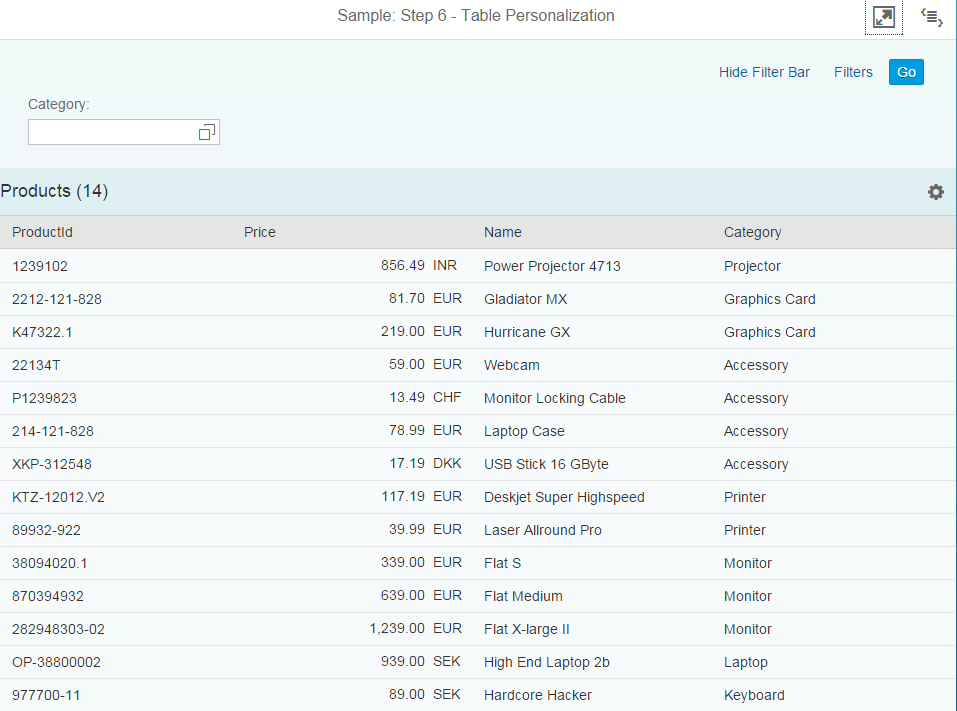Screen dimensions: 957x711
Task: Click the ProductId column header
Action: pyautogui.click(x=42, y=232)
